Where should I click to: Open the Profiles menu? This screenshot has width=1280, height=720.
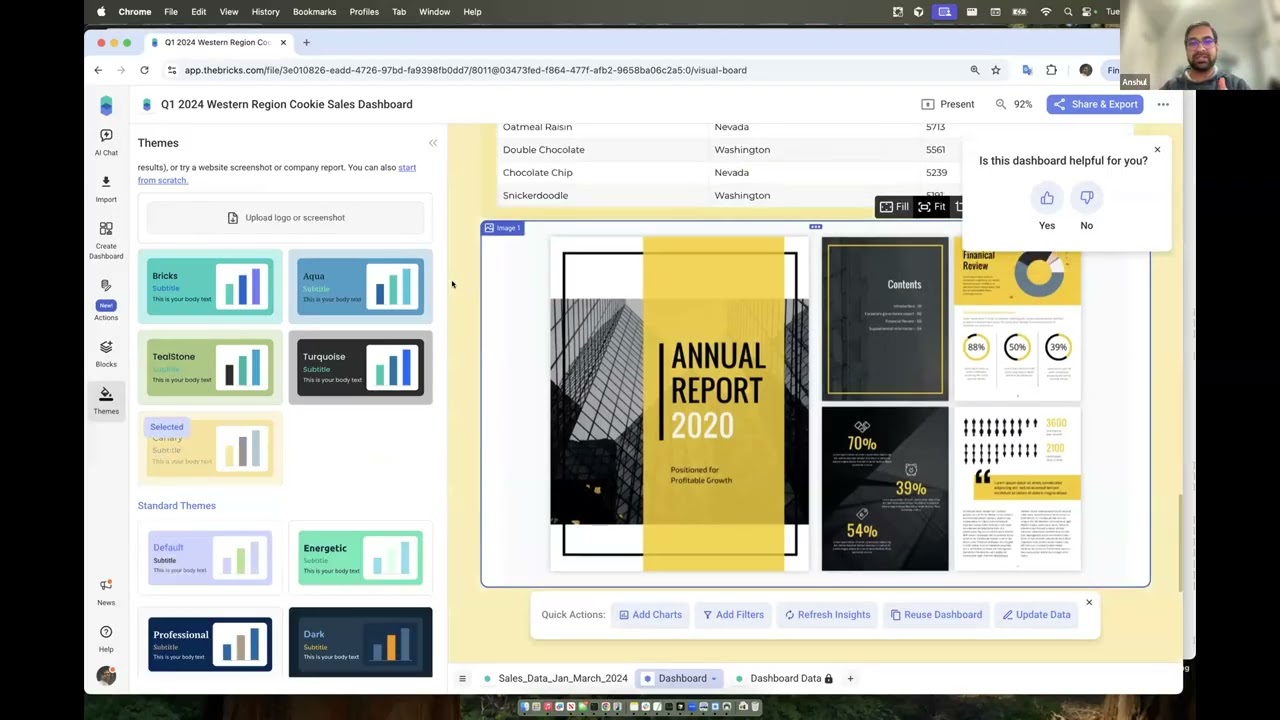[364, 12]
